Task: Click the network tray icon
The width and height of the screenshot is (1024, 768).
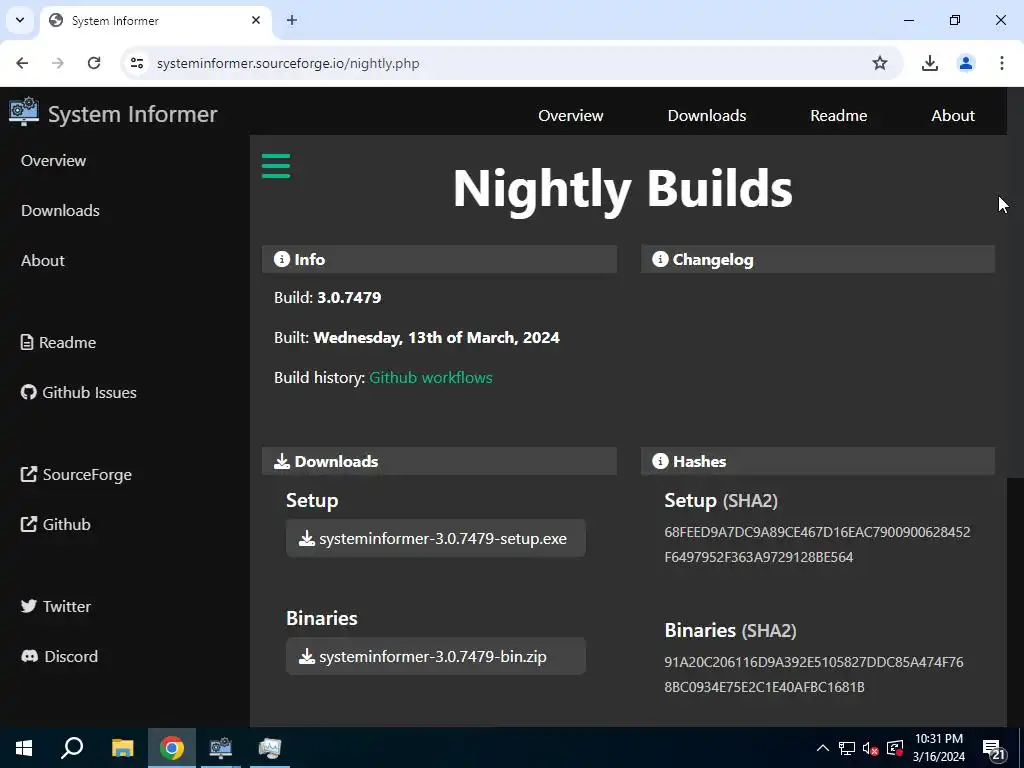Action: pos(846,748)
